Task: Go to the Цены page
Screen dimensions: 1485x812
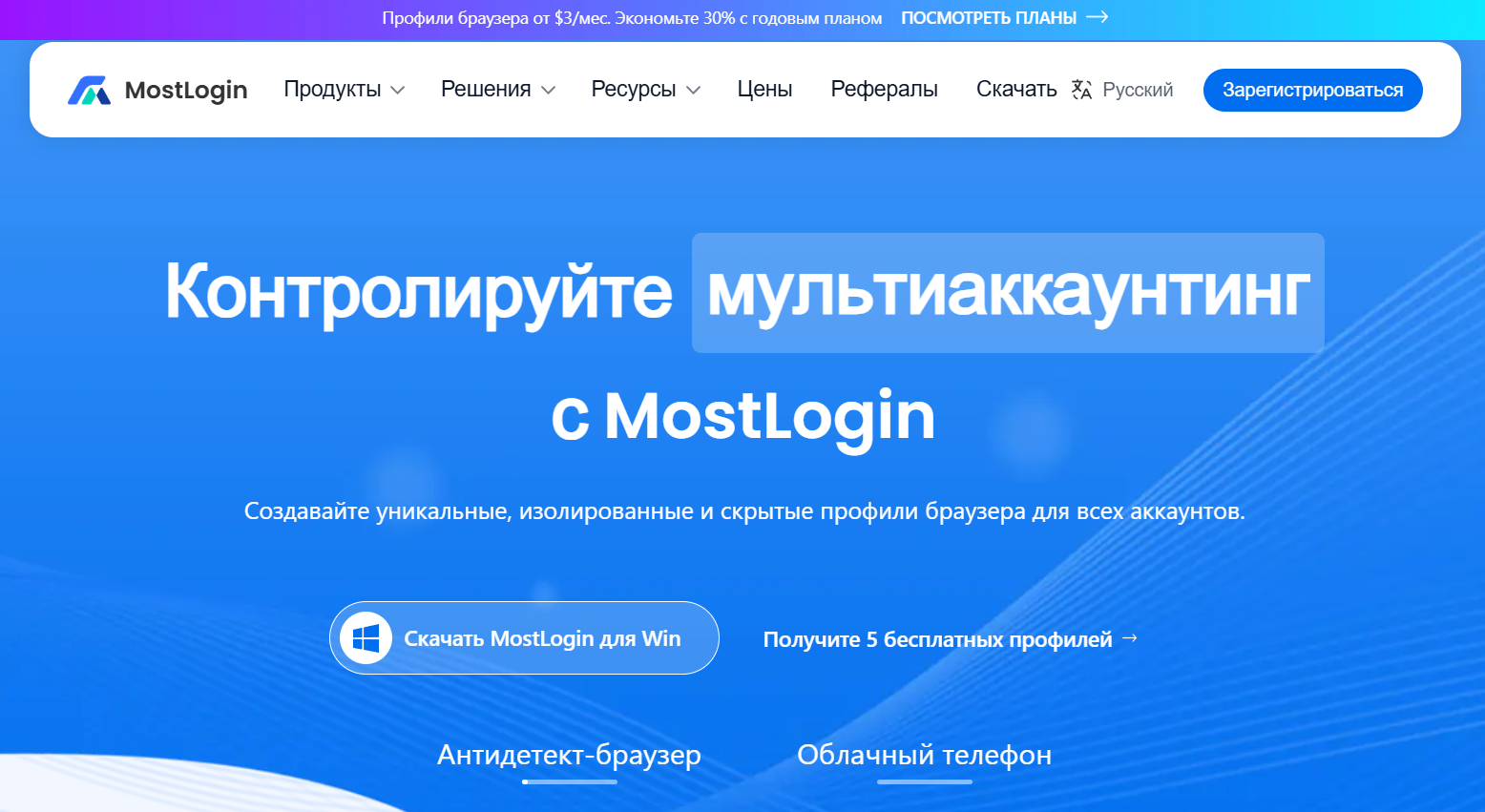Action: [x=764, y=90]
